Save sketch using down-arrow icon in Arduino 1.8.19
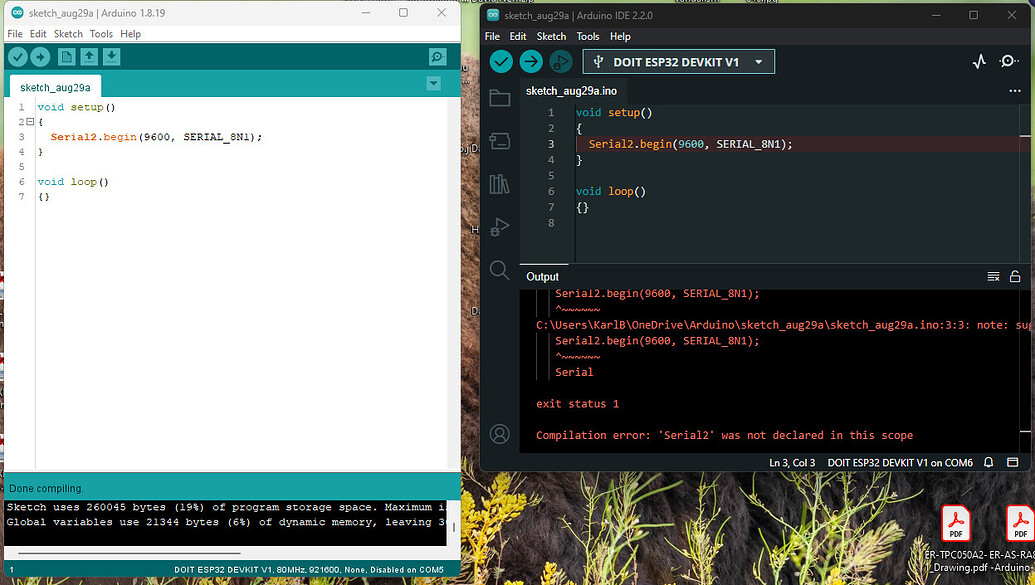 click(112, 57)
